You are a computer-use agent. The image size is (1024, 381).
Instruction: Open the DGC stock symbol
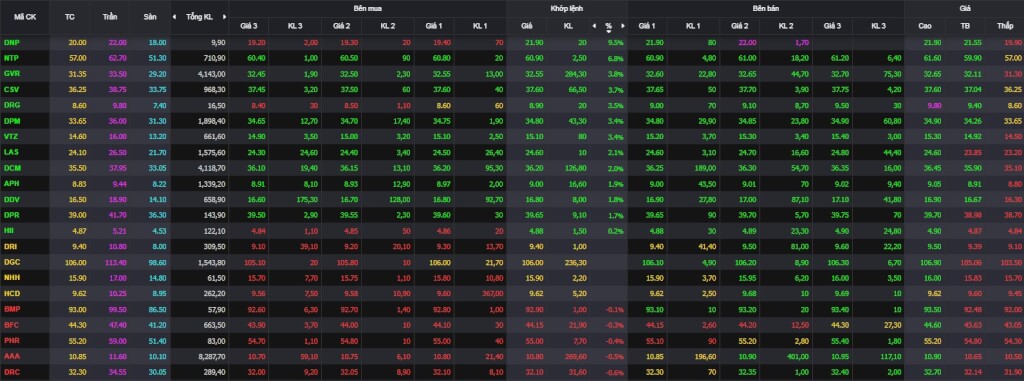pos(11,261)
